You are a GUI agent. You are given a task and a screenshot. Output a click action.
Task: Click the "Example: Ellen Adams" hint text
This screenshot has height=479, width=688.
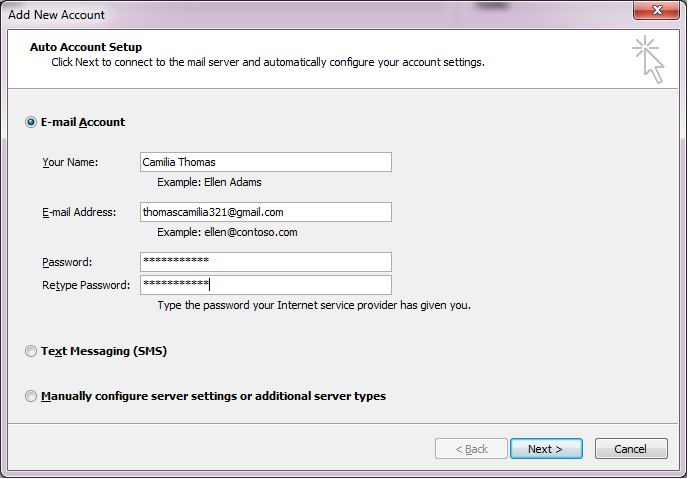pos(209,183)
